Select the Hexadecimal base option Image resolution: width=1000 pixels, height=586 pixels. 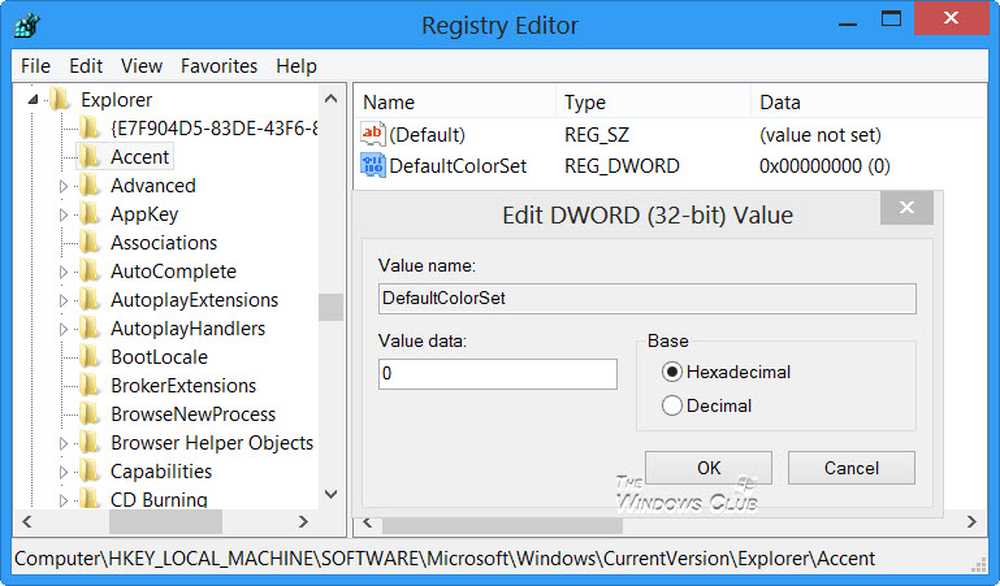click(x=672, y=372)
